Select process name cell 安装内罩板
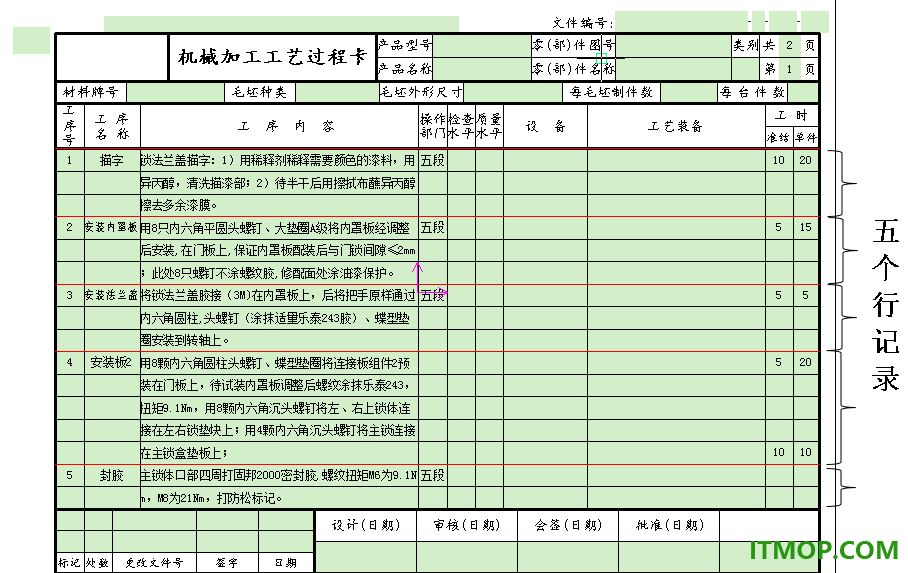The height and width of the screenshot is (573, 908). click(x=112, y=228)
